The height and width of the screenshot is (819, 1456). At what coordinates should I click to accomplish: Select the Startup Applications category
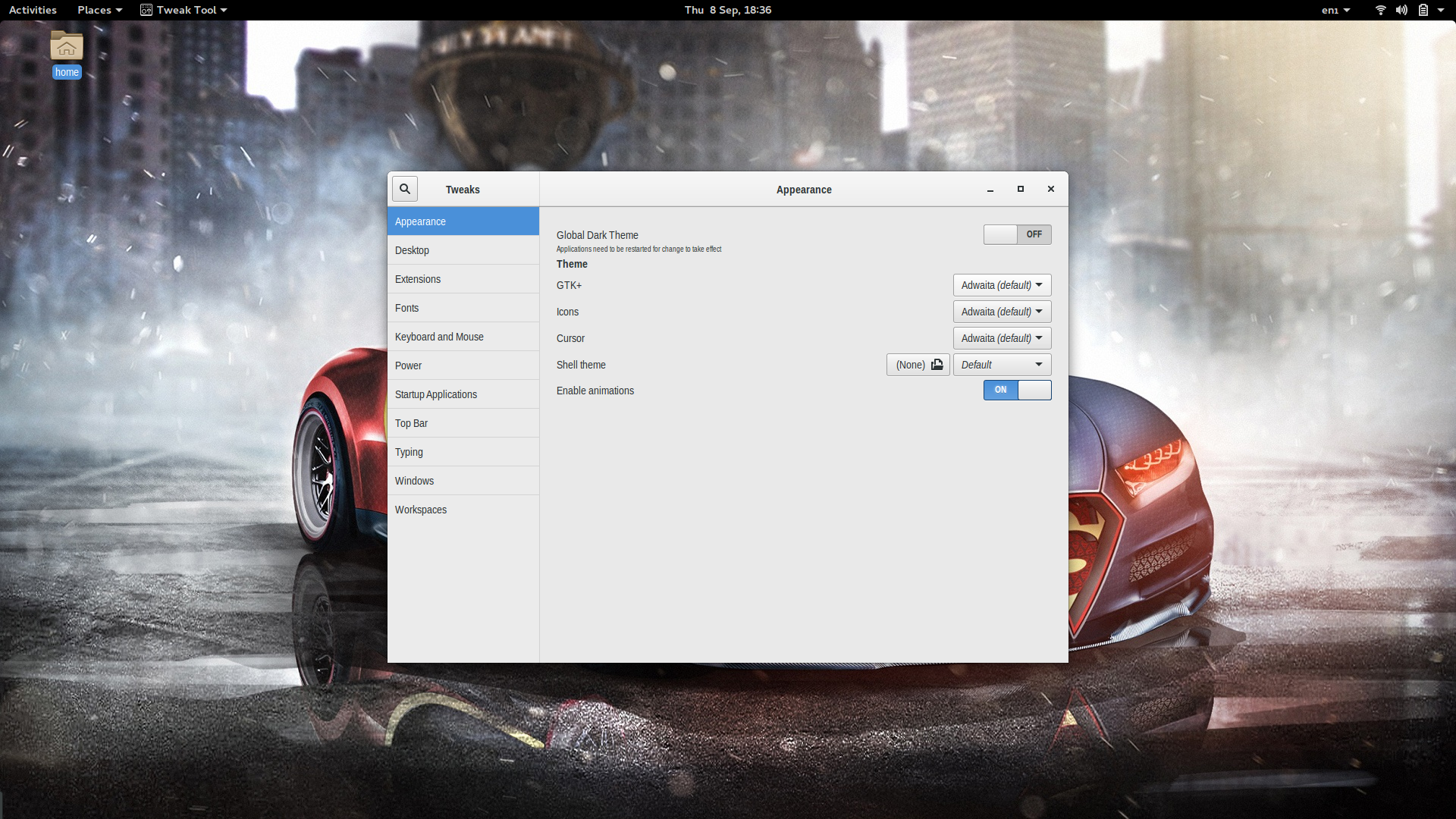[x=463, y=394]
